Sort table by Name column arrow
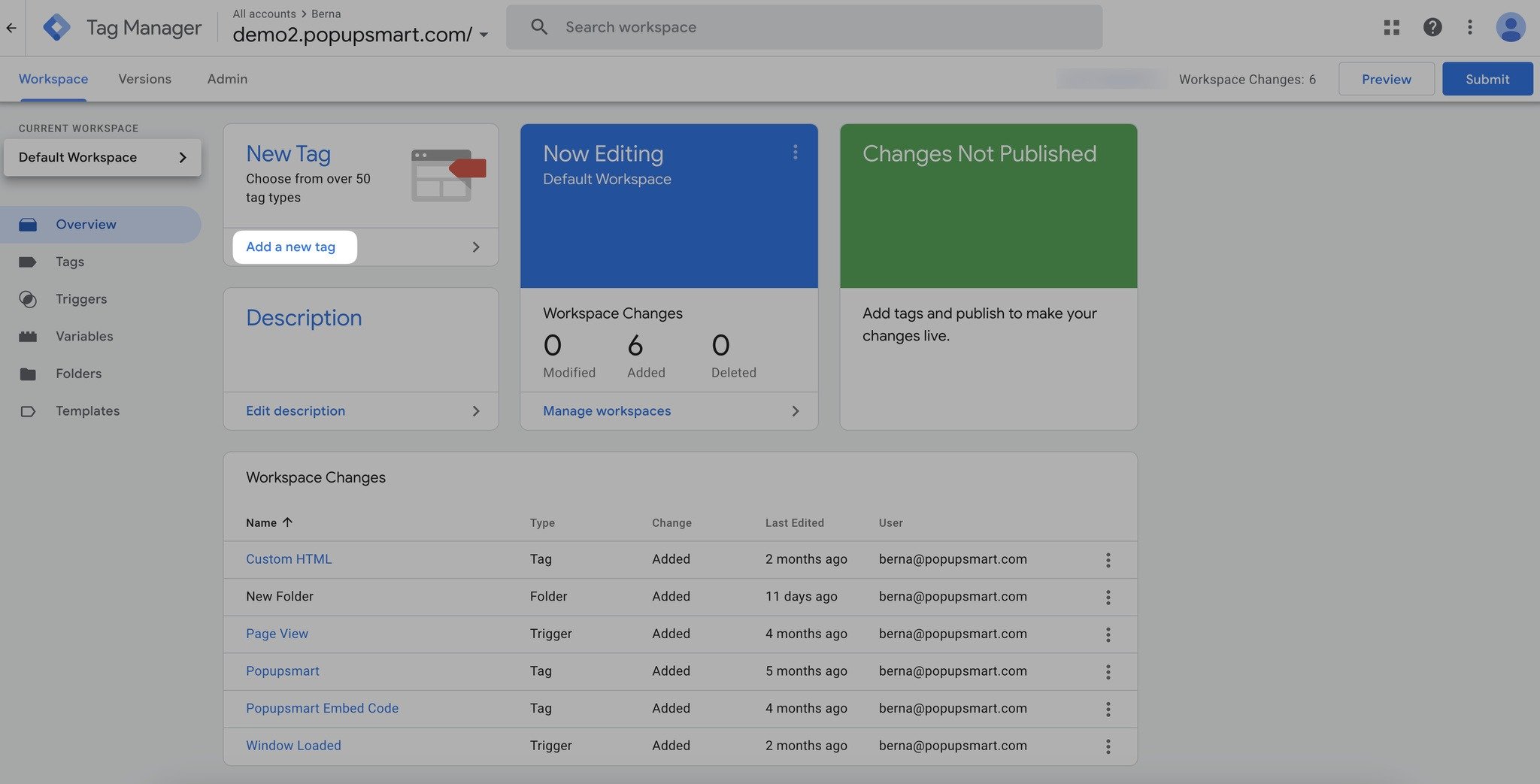The width and height of the screenshot is (1540, 784). click(287, 522)
